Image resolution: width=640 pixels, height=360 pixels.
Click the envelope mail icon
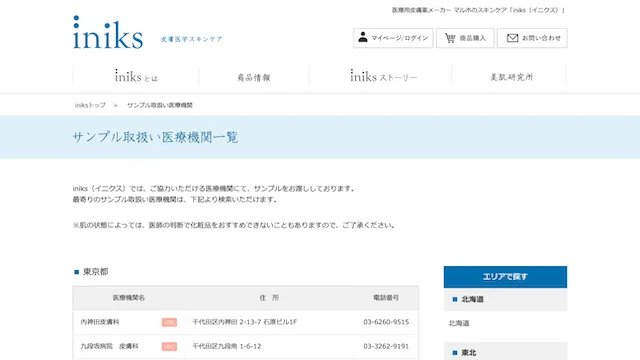click(x=512, y=38)
